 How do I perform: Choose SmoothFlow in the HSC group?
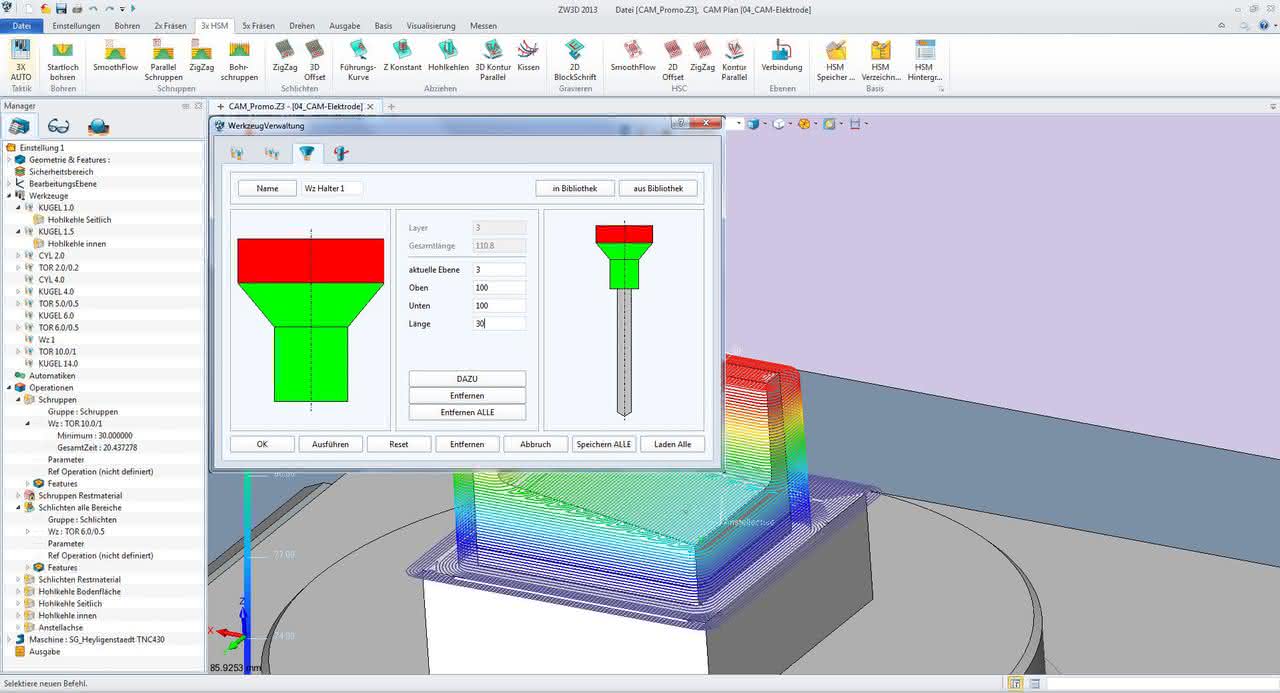tap(633, 57)
